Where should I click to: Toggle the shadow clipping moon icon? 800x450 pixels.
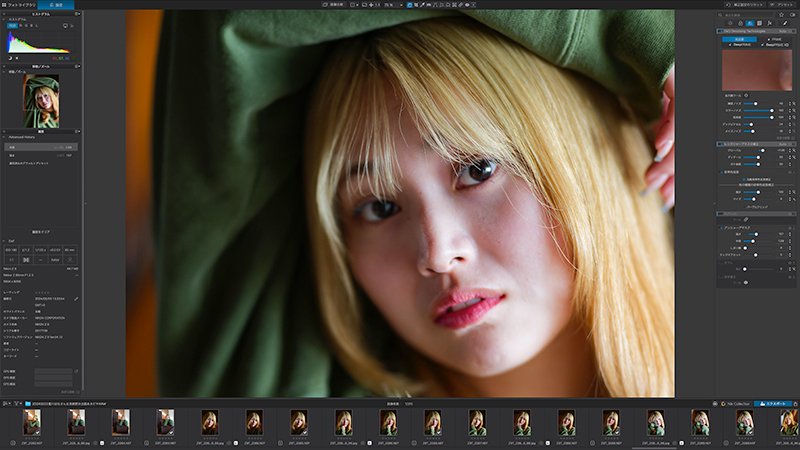click(x=10, y=58)
